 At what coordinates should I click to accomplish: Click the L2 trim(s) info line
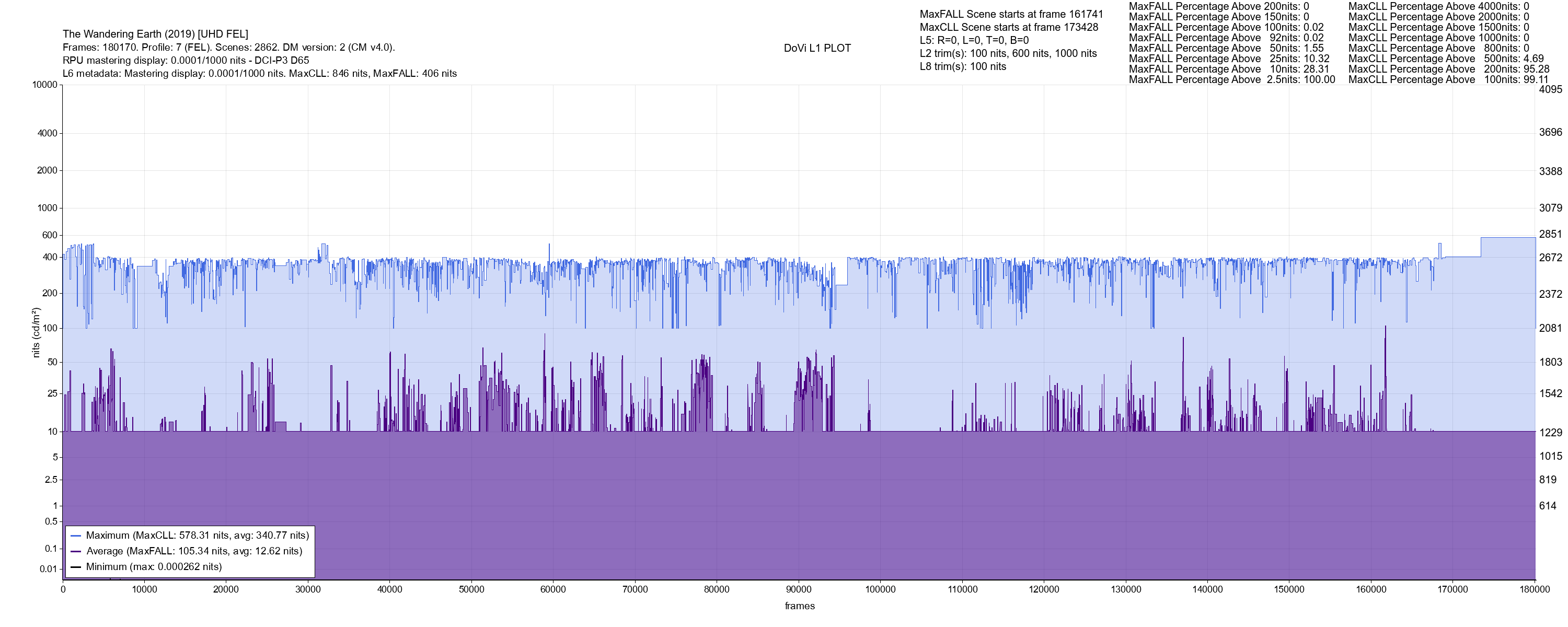tap(1008, 54)
